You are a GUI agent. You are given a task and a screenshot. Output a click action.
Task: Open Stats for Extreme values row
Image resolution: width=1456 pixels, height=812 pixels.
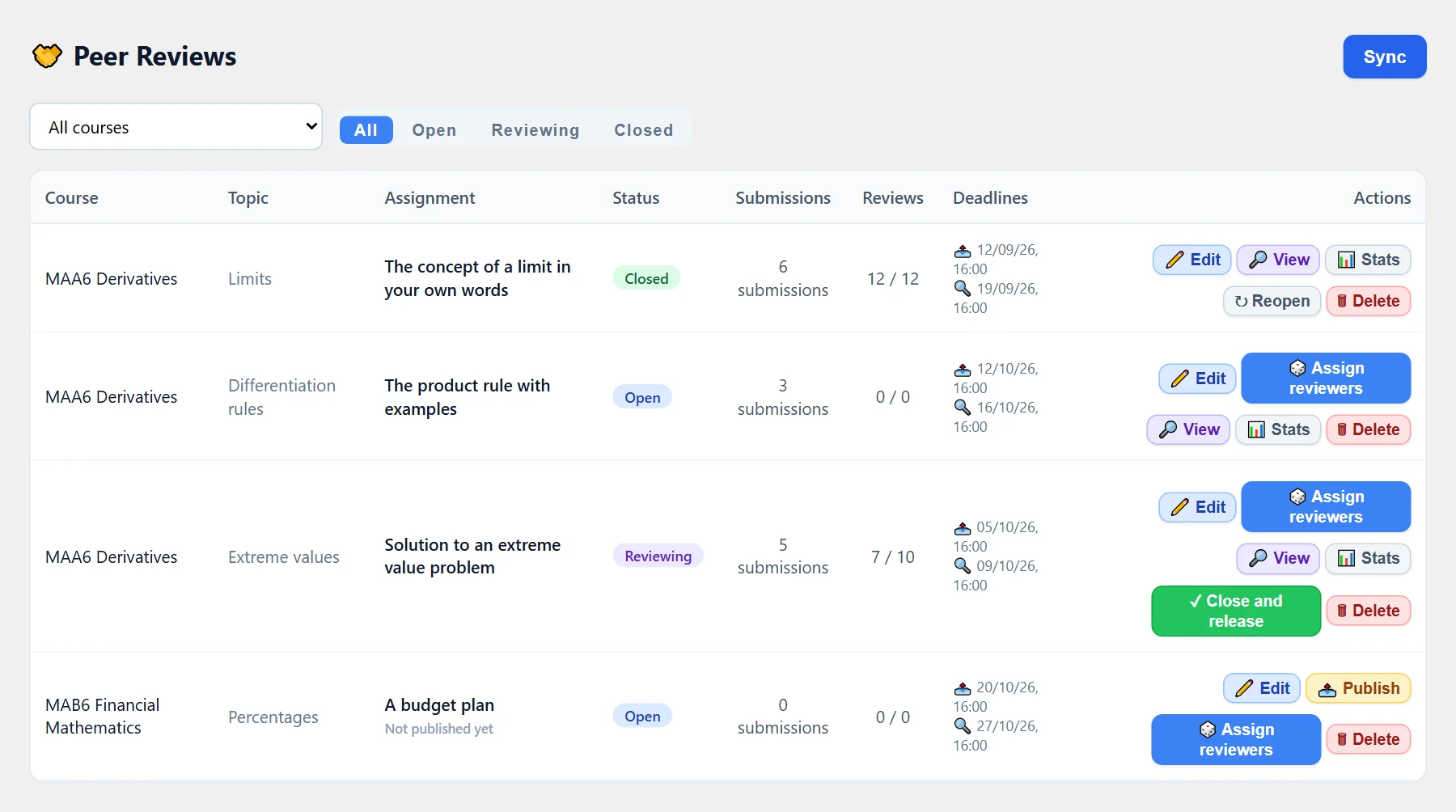point(1368,558)
